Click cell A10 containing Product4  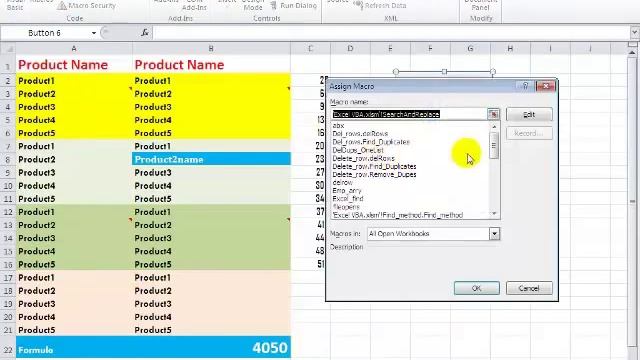(74, 186)
